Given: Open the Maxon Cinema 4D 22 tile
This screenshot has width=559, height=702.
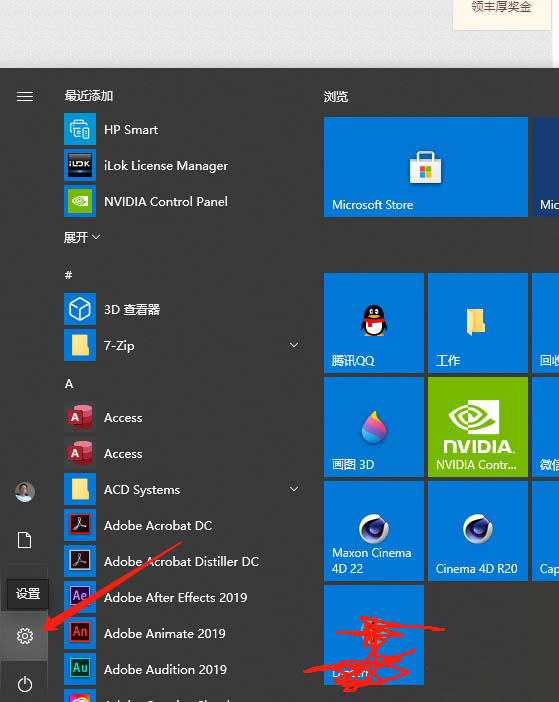Looking at the screenshot, I should click(x=374, y=531).
